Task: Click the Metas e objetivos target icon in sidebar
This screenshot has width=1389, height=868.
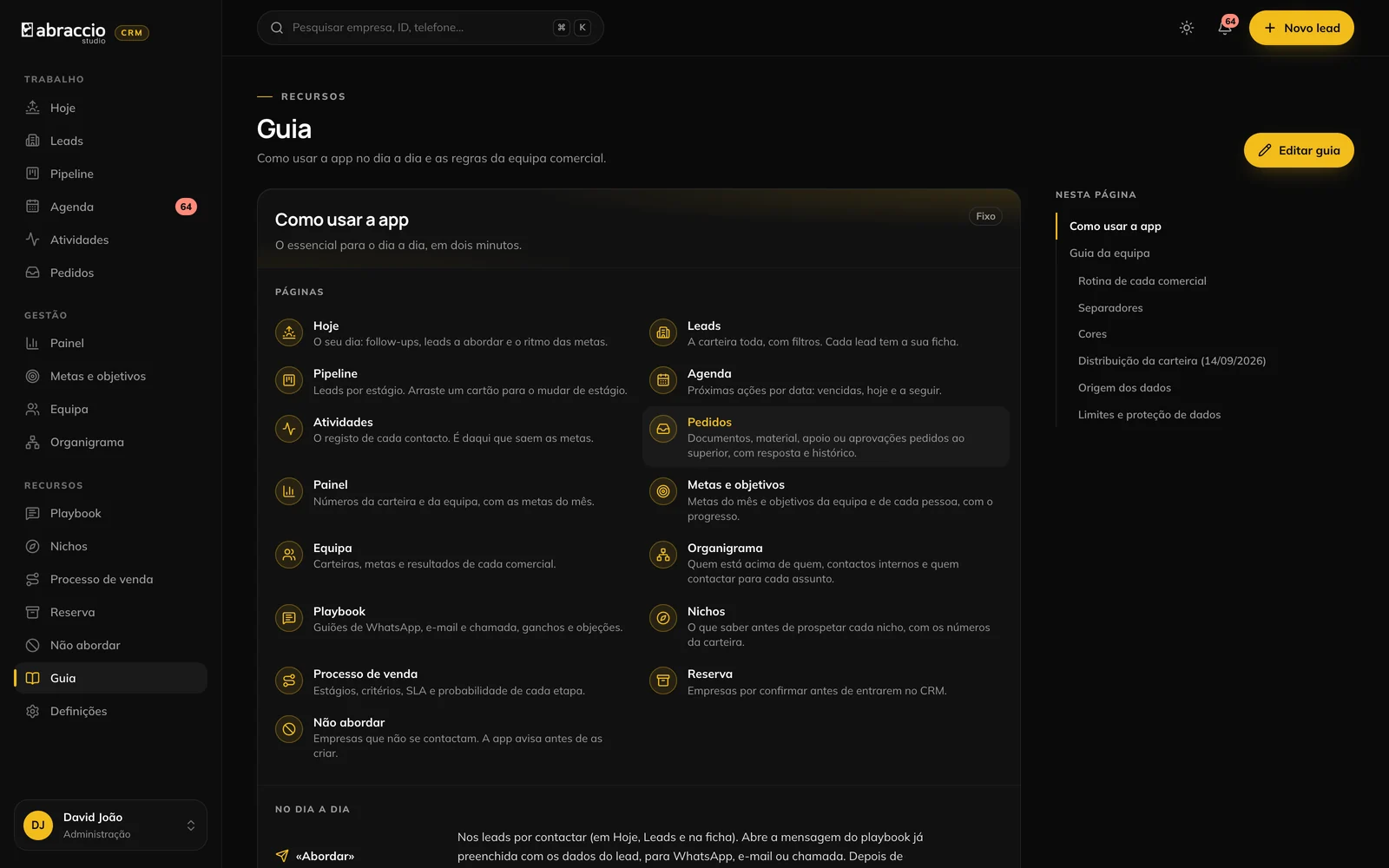Action: (x=32, y=376)
